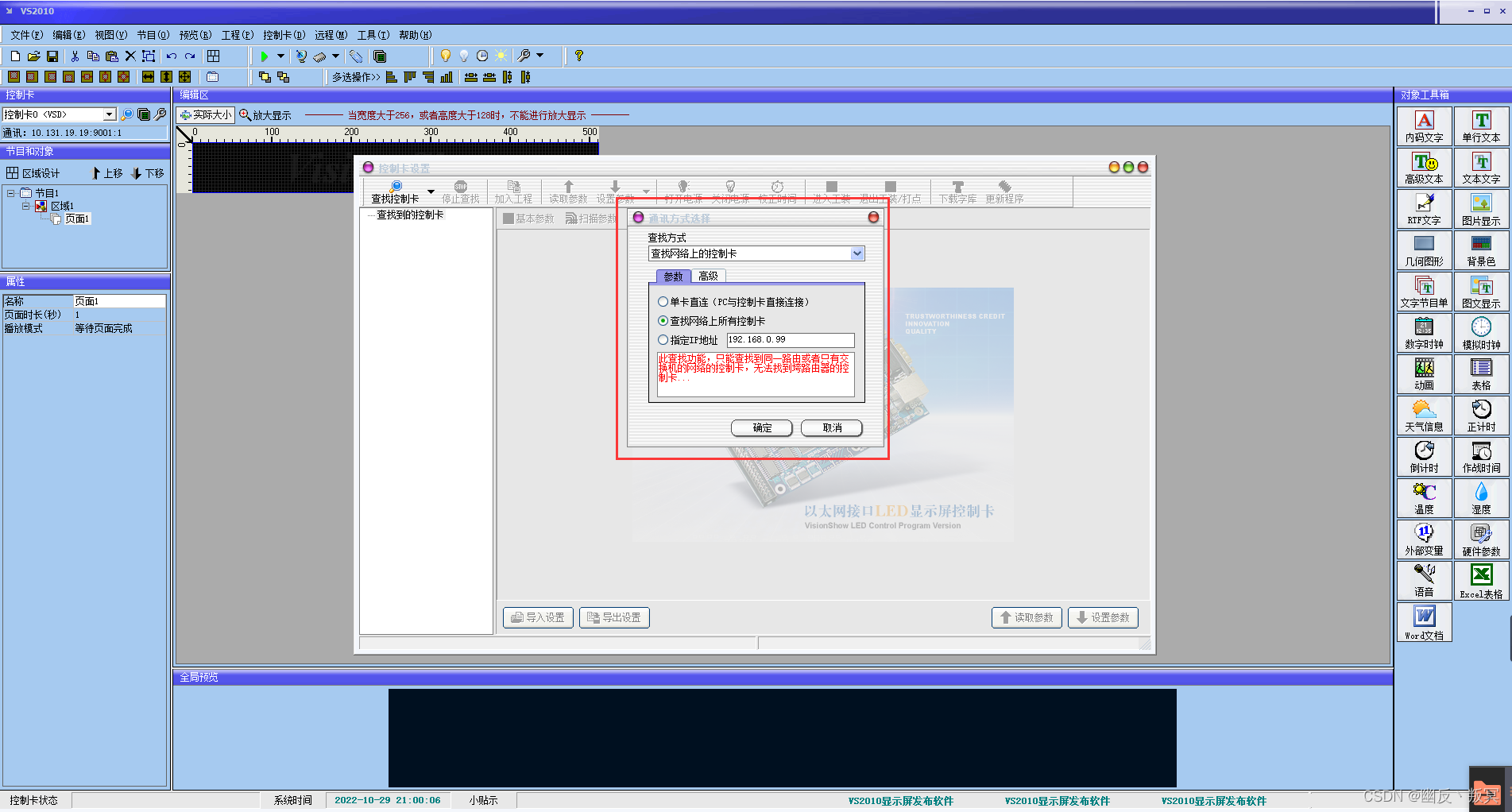Insert an 动画 animation object
Viewport: 1512px width, 812px height.
tap(1425, 374)
